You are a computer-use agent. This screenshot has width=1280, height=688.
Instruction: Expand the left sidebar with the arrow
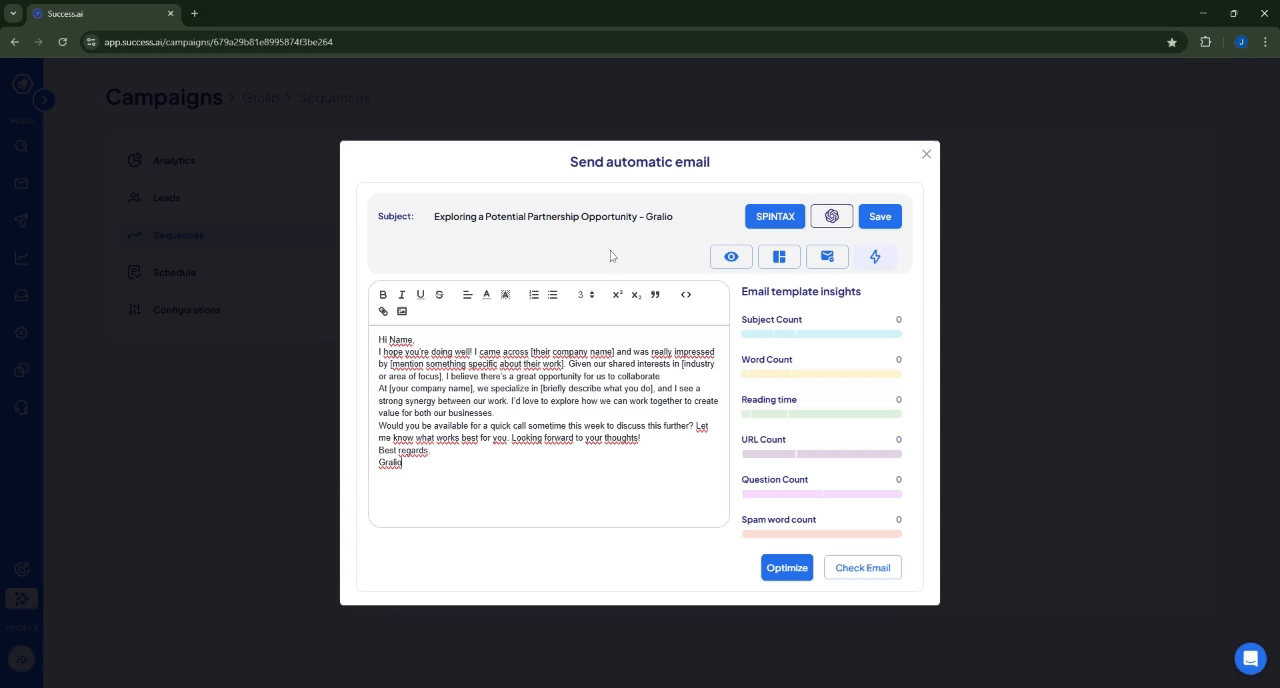click(44, 100)
